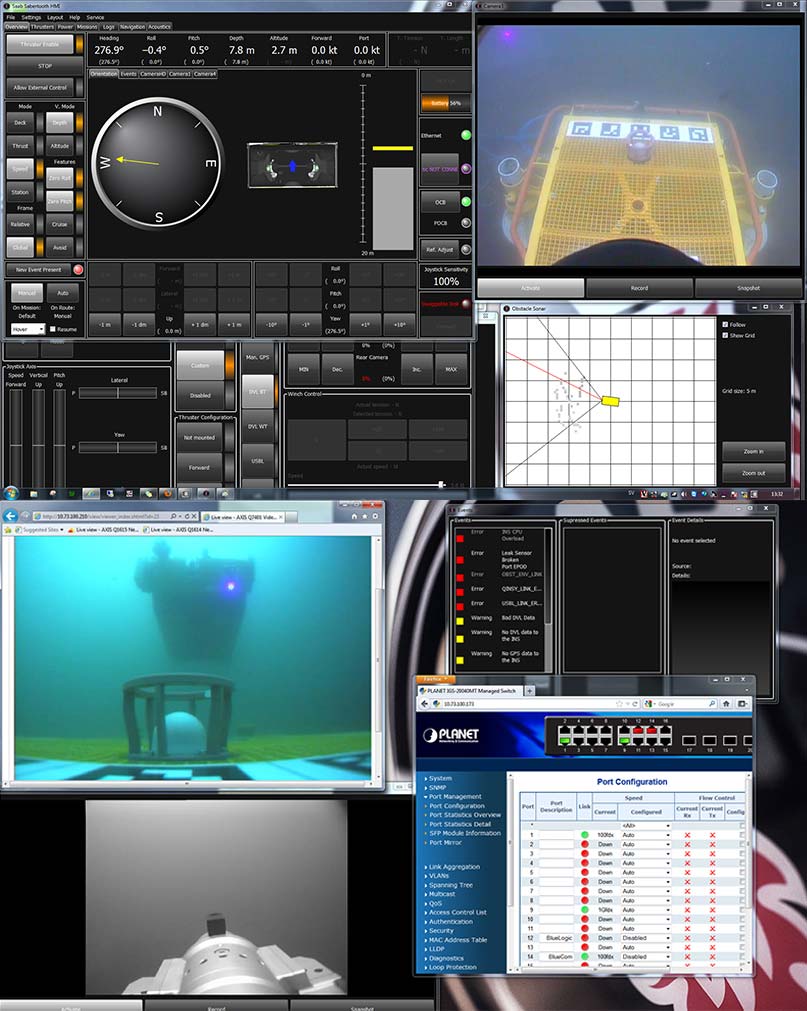Open the Windows Start orb
This screenshot has width=807, height=1011.
pyautogui.click(x=12, y=493)
